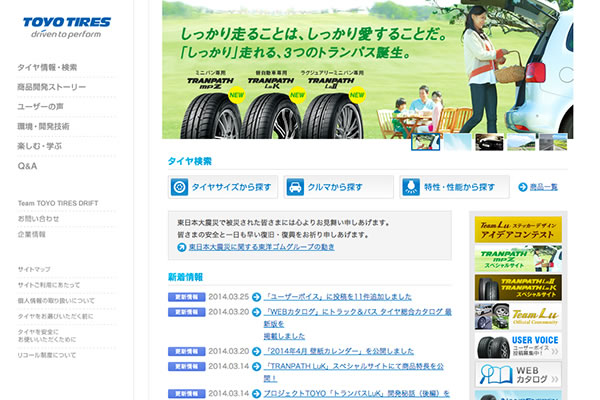The width and height of the screenshot is (600, 400).
Task: Click the main TRANPATH hero banner
Action: [x=367, y=69]
